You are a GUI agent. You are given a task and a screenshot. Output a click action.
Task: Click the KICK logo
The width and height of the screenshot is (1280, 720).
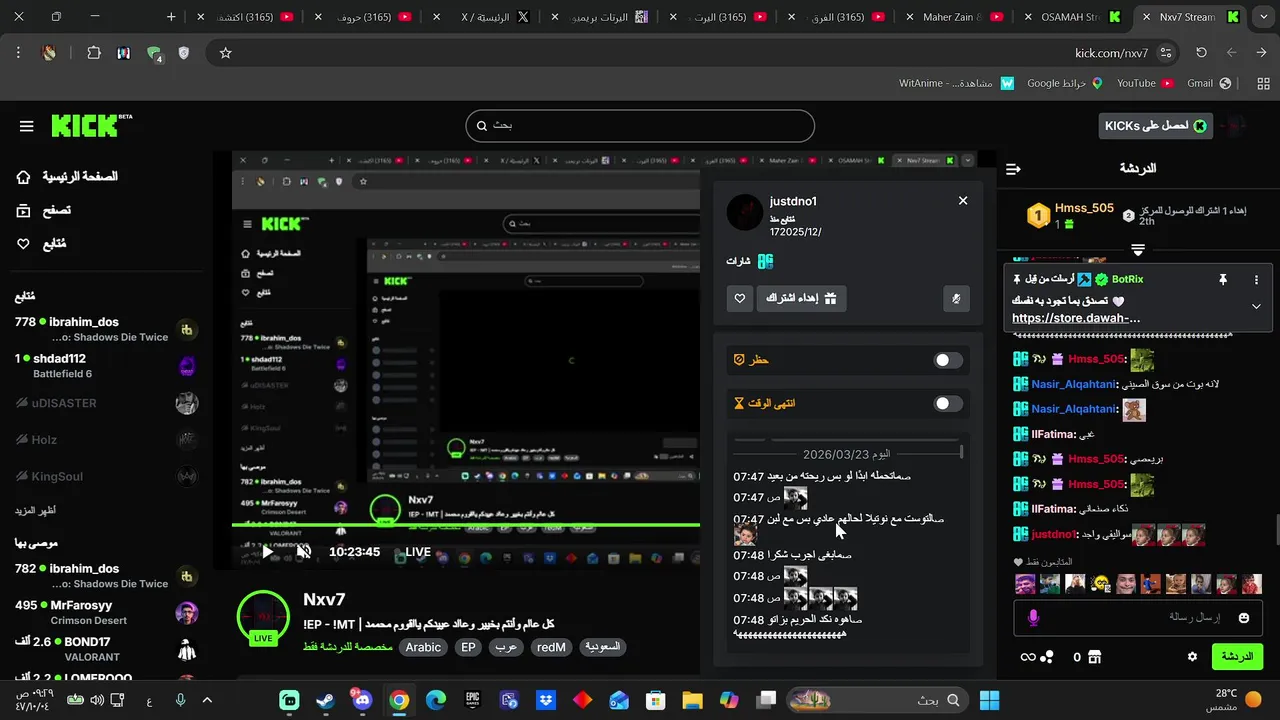[x=91, y=126]
